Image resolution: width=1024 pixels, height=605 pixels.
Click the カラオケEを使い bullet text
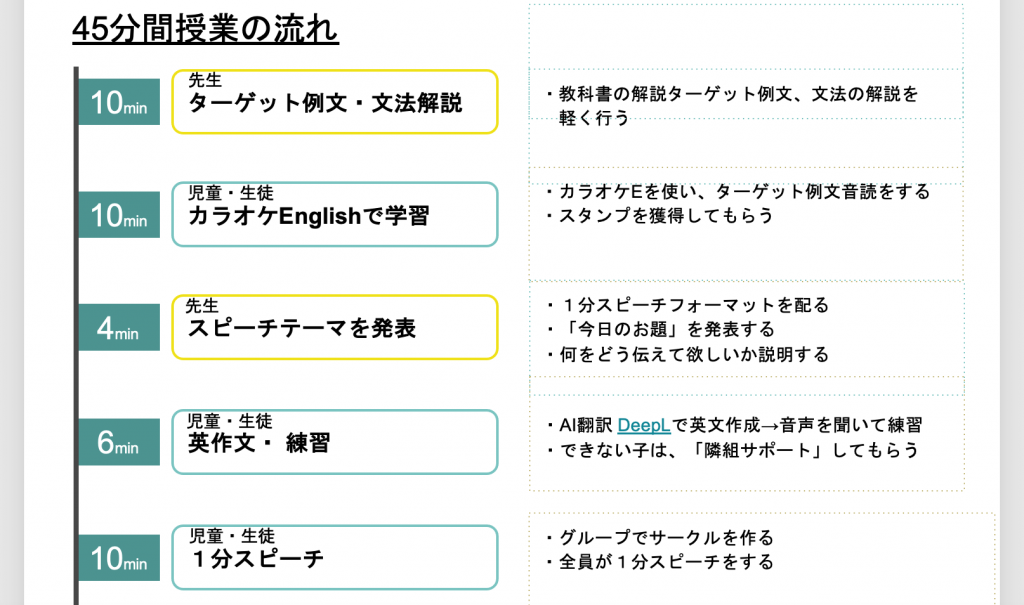tap(738, 191)
